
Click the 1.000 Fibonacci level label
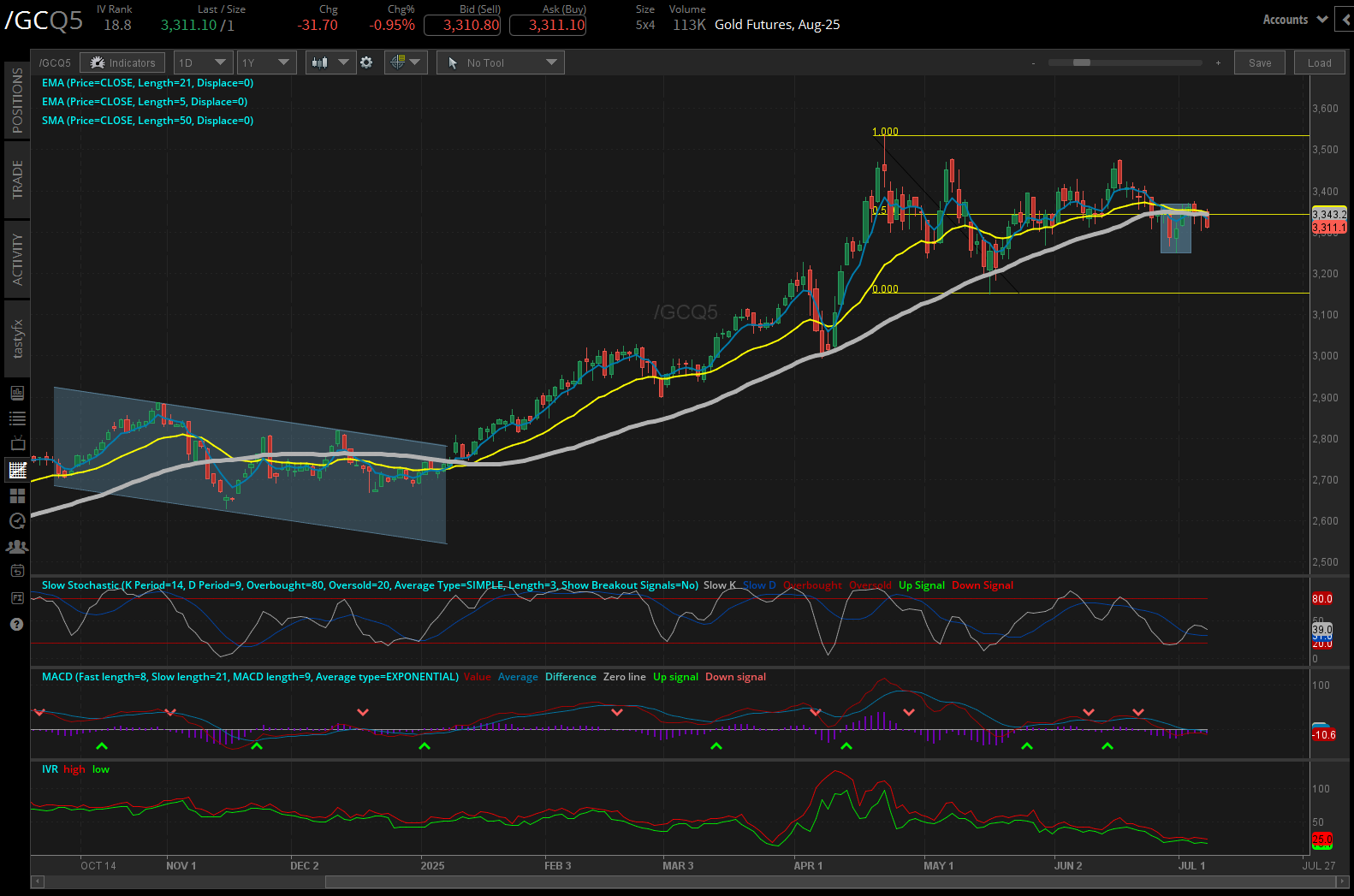coord(885,132)
